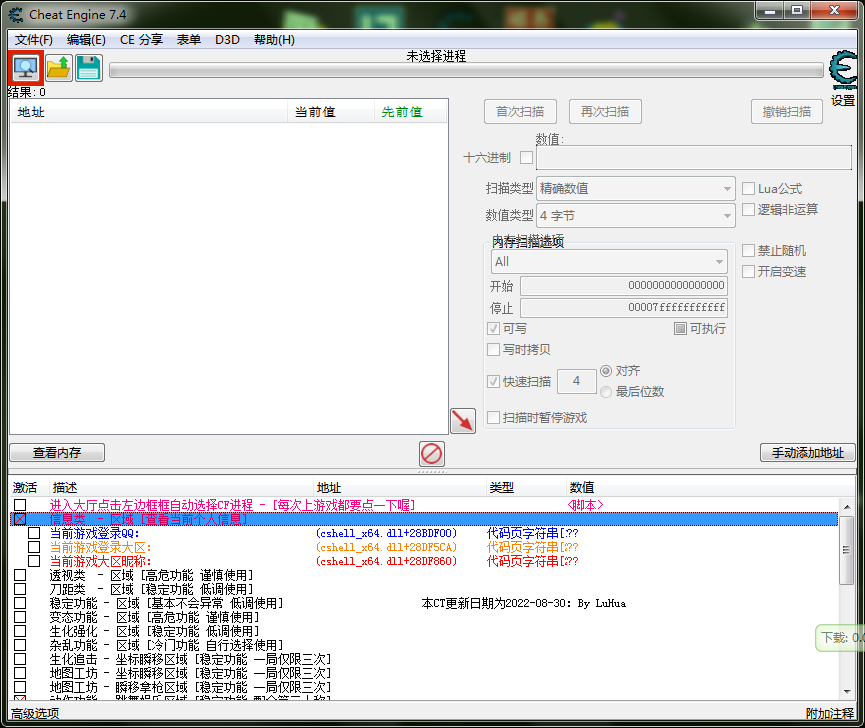This screenshot has height=728, width=865.
Task: Activate checkbox for 进入大厅 script row
Action: coord(20,505)
